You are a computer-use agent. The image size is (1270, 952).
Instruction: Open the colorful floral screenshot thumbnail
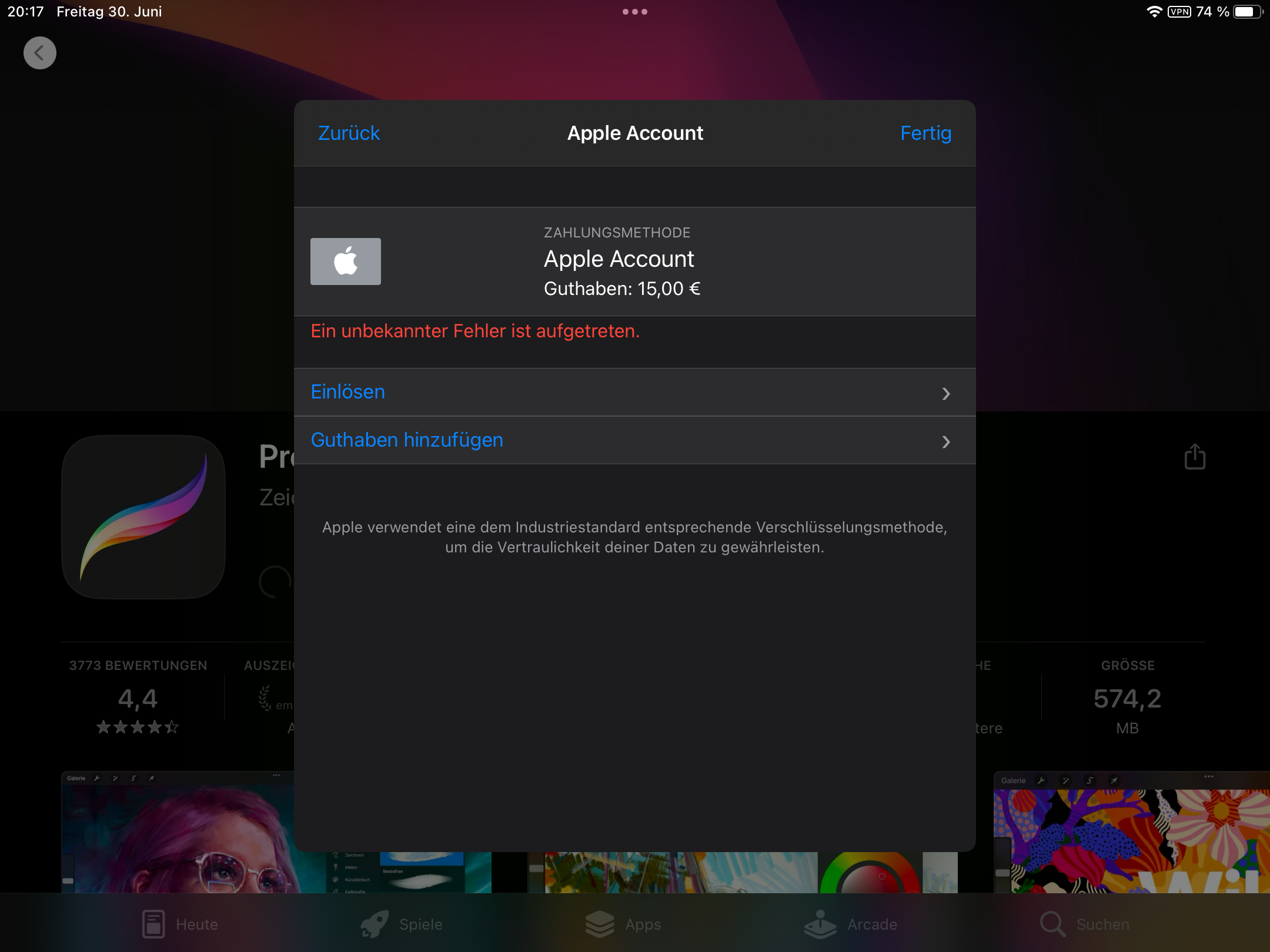coord(1131,832)
